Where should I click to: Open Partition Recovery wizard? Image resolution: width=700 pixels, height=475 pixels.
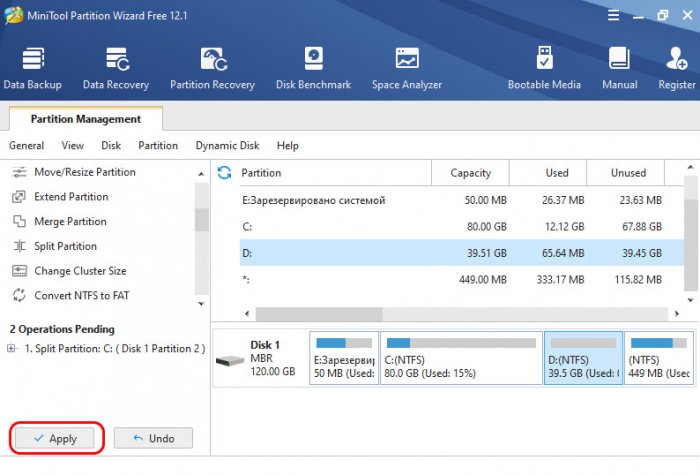(x=212, y=68)
